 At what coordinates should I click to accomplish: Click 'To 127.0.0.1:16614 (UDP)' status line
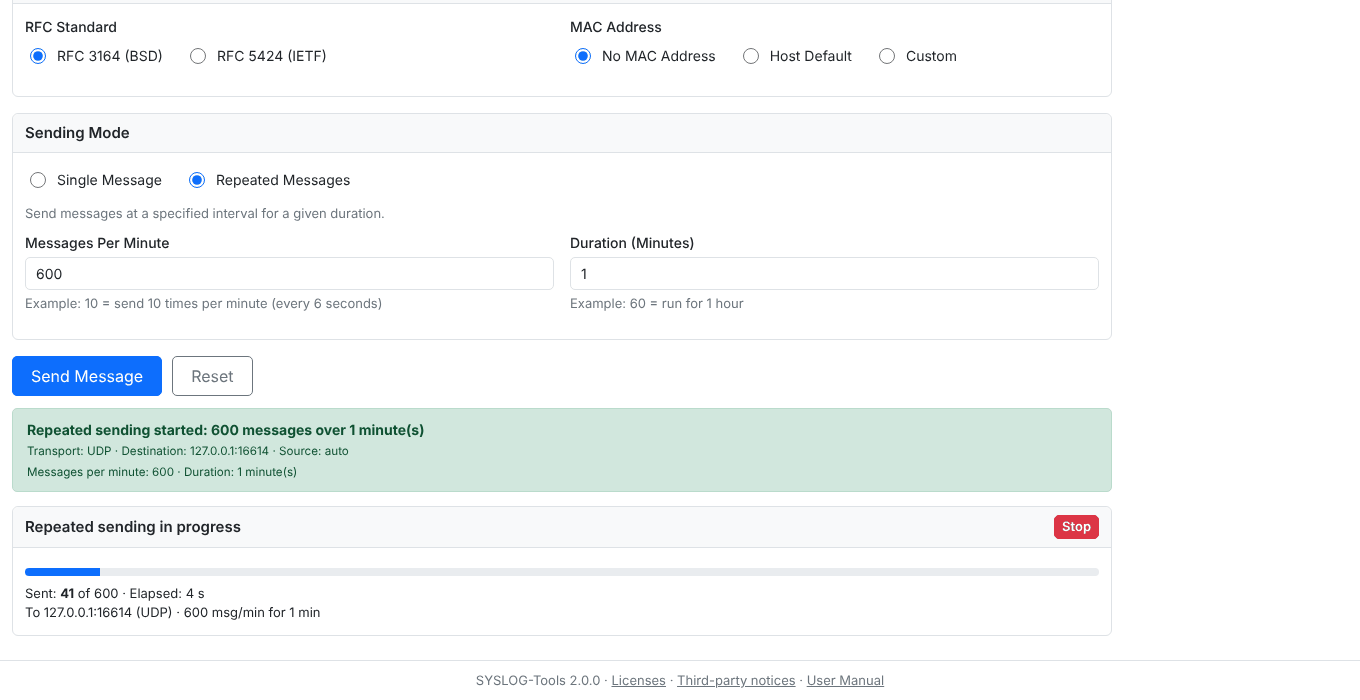click(172, 612)
